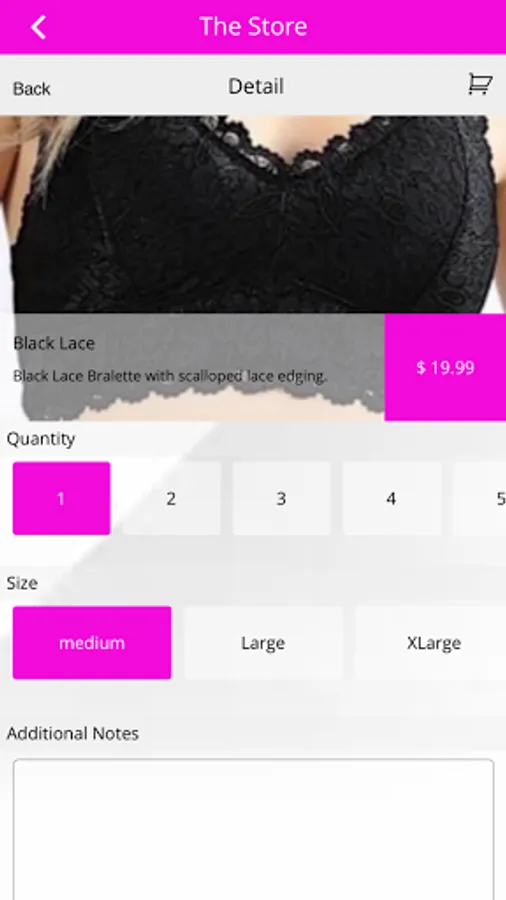The image size is (506, 900).
Task: Choose quantity 3
Action: click(x=281, y=498)
